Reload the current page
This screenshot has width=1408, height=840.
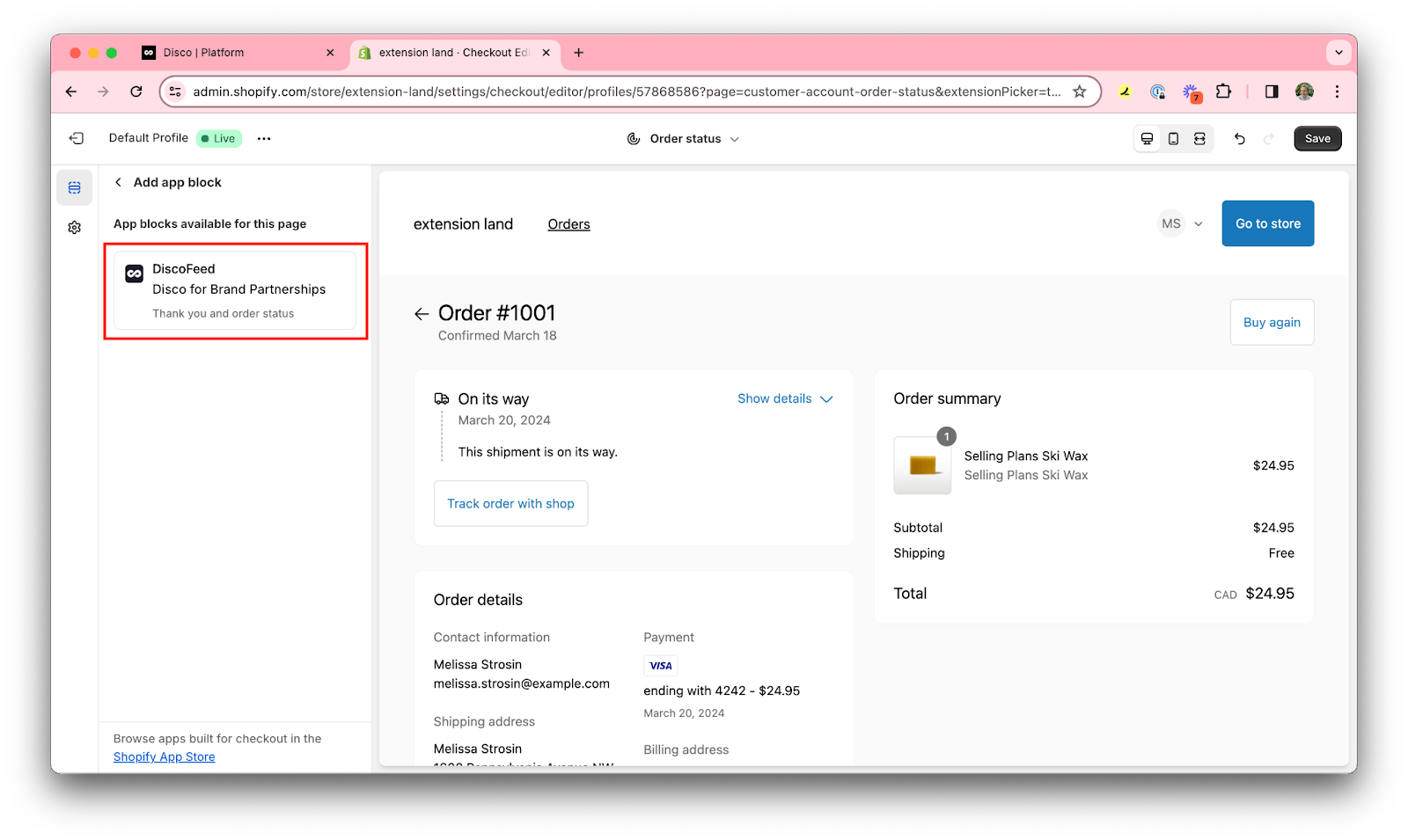point(136,91)
